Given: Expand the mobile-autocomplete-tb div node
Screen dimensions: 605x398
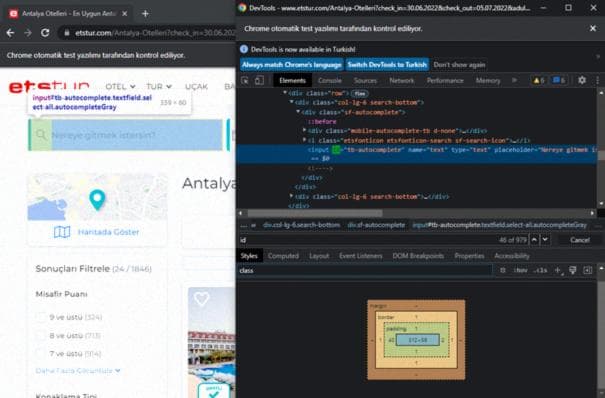Looking at the screenshot, I should 304,130.
